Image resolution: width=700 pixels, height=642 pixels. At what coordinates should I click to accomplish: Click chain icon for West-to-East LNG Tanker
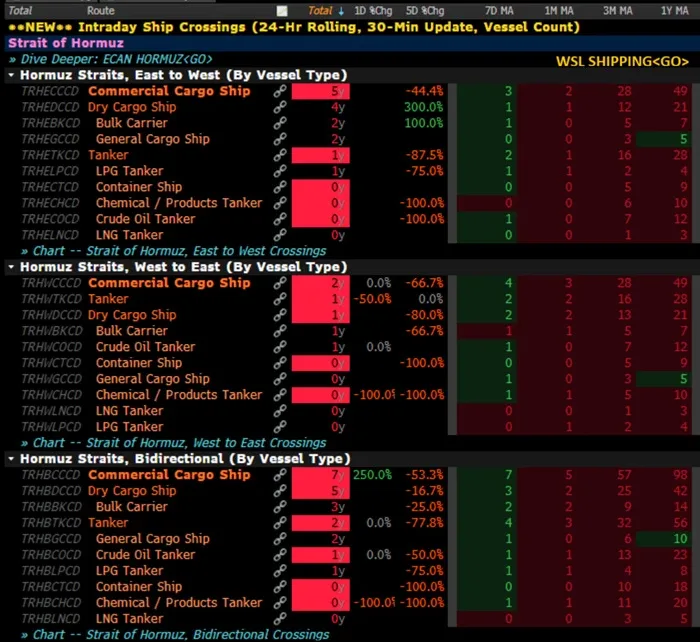[281, 411]
